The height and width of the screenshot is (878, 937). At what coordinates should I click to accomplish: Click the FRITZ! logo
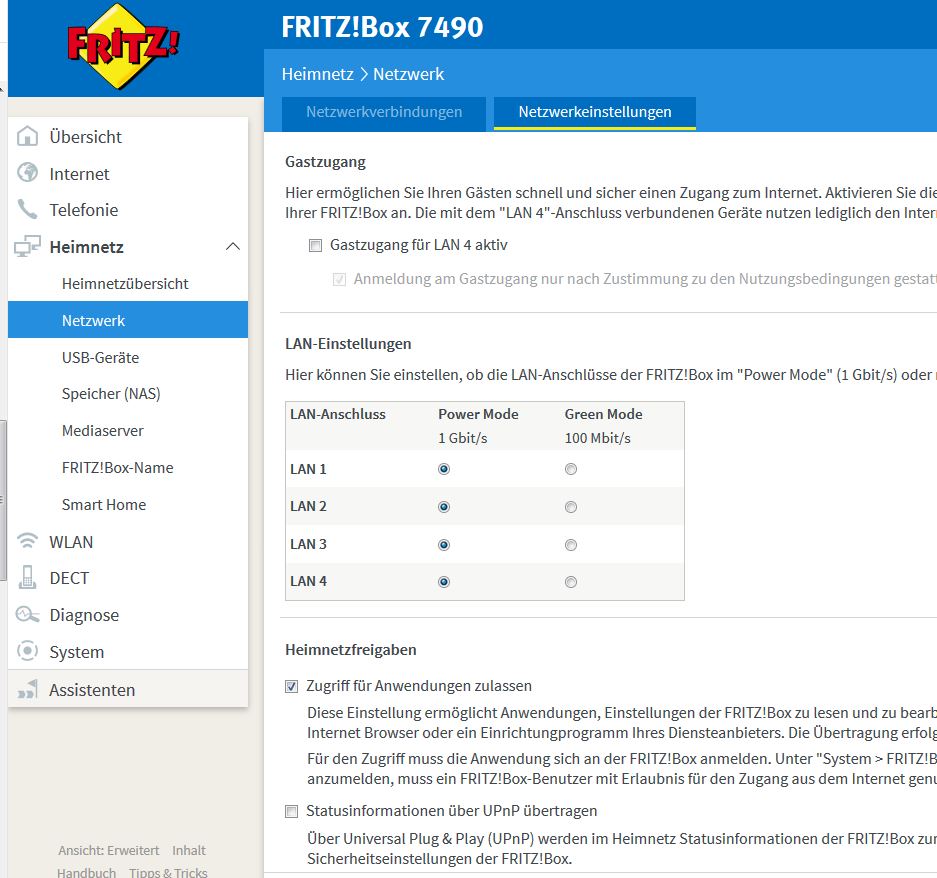click(x=123, y=46)
